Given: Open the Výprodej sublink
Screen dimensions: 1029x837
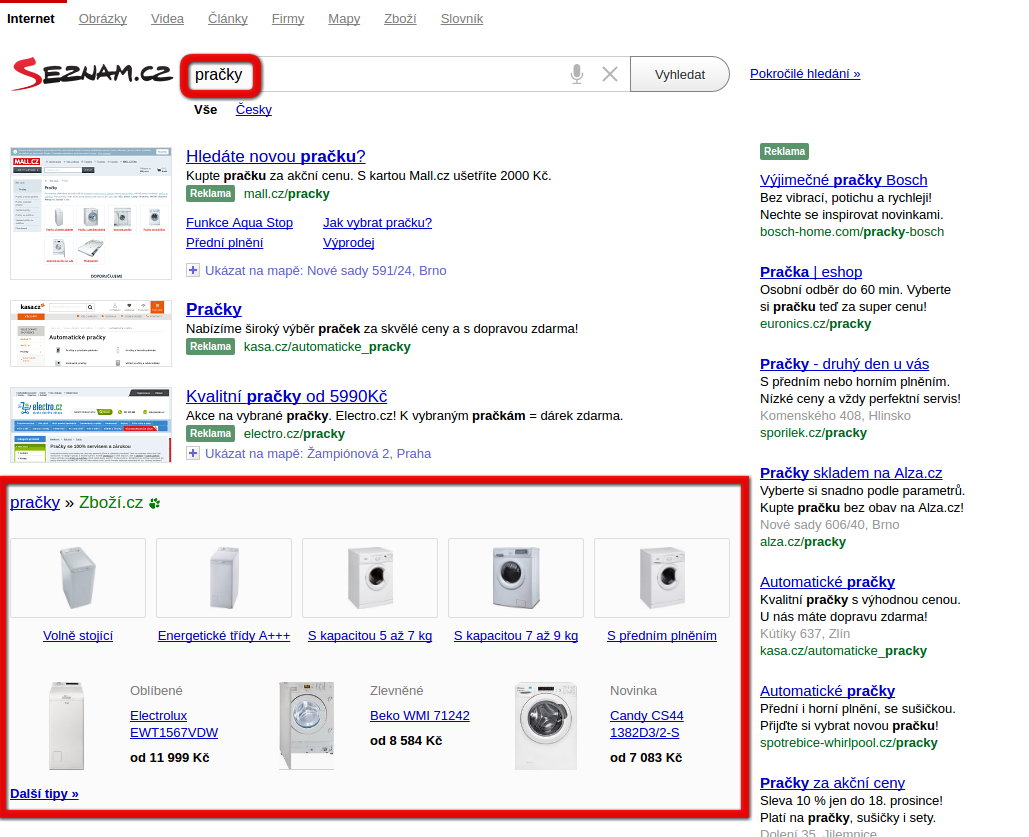Looking at the screenshot, I should coord(348,243).
